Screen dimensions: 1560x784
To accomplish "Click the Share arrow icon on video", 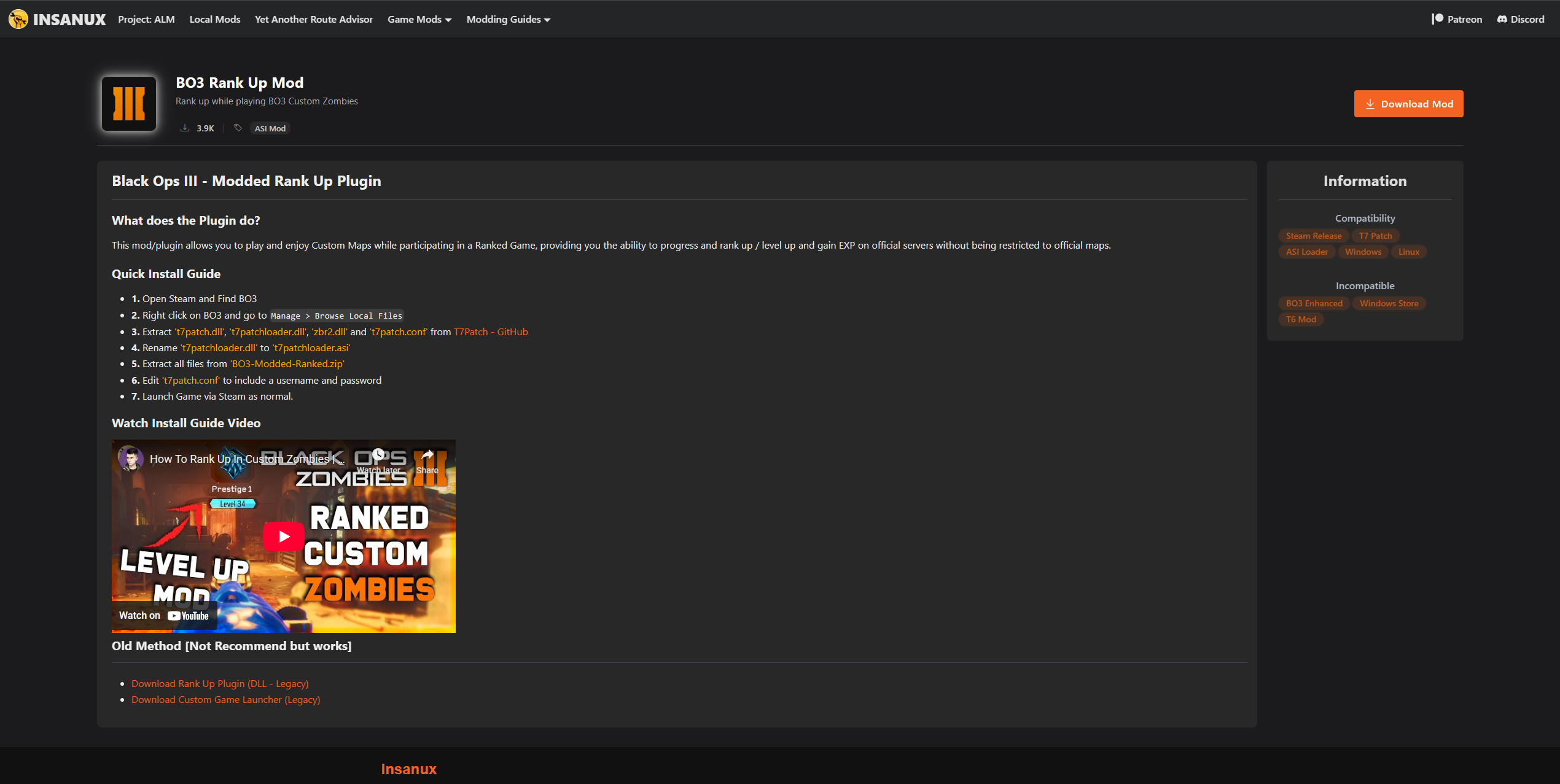I will tap(427, 456).
